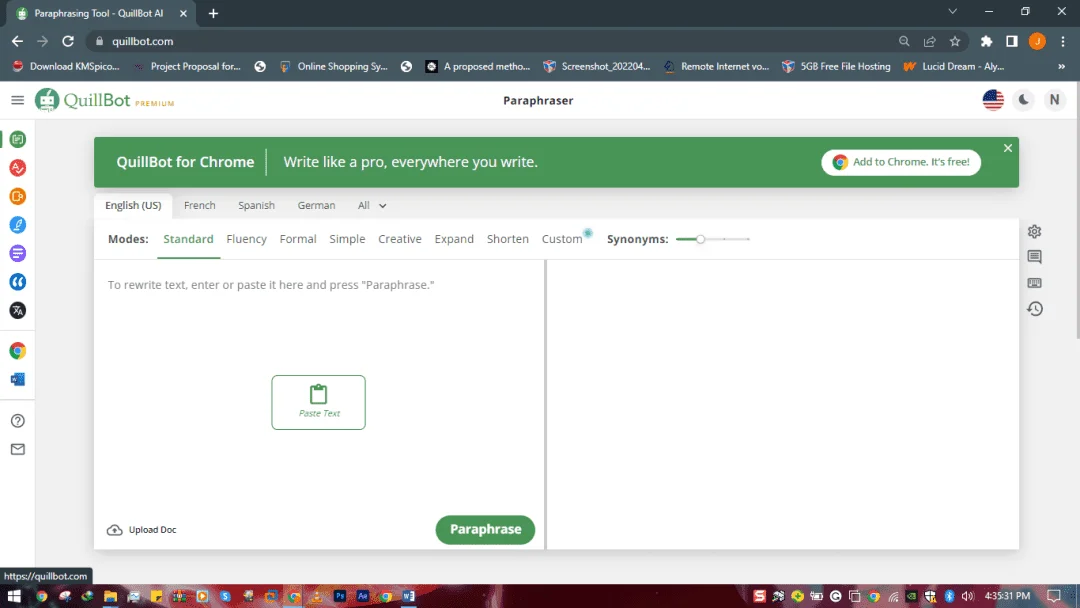Click the Synonyms slider handle
1080x608 pixels.
pyautogui.click(x=700, y=239)
